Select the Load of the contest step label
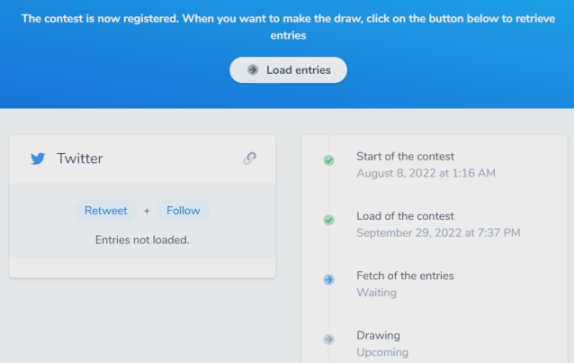The image size is (574, 363). [405, 216]
